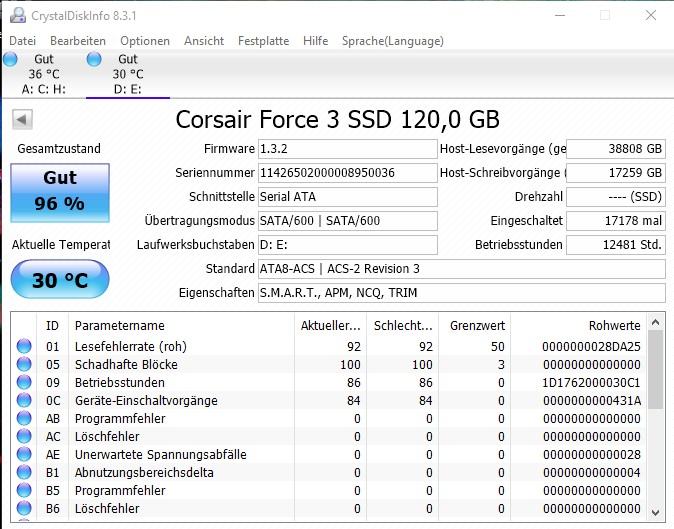Viewport: 674px width, 529px height.
Task: Click status orb for row ID AB
Action: click(24, 419)
